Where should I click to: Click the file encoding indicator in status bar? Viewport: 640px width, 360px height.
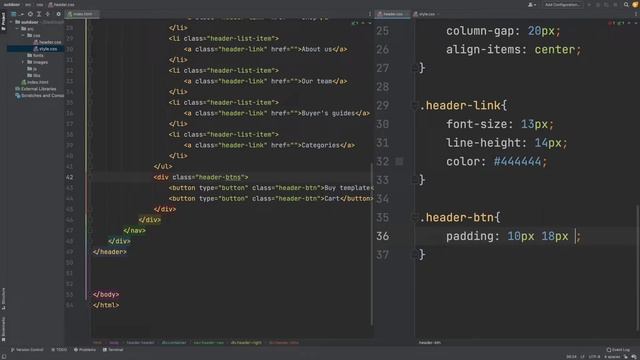594,357
